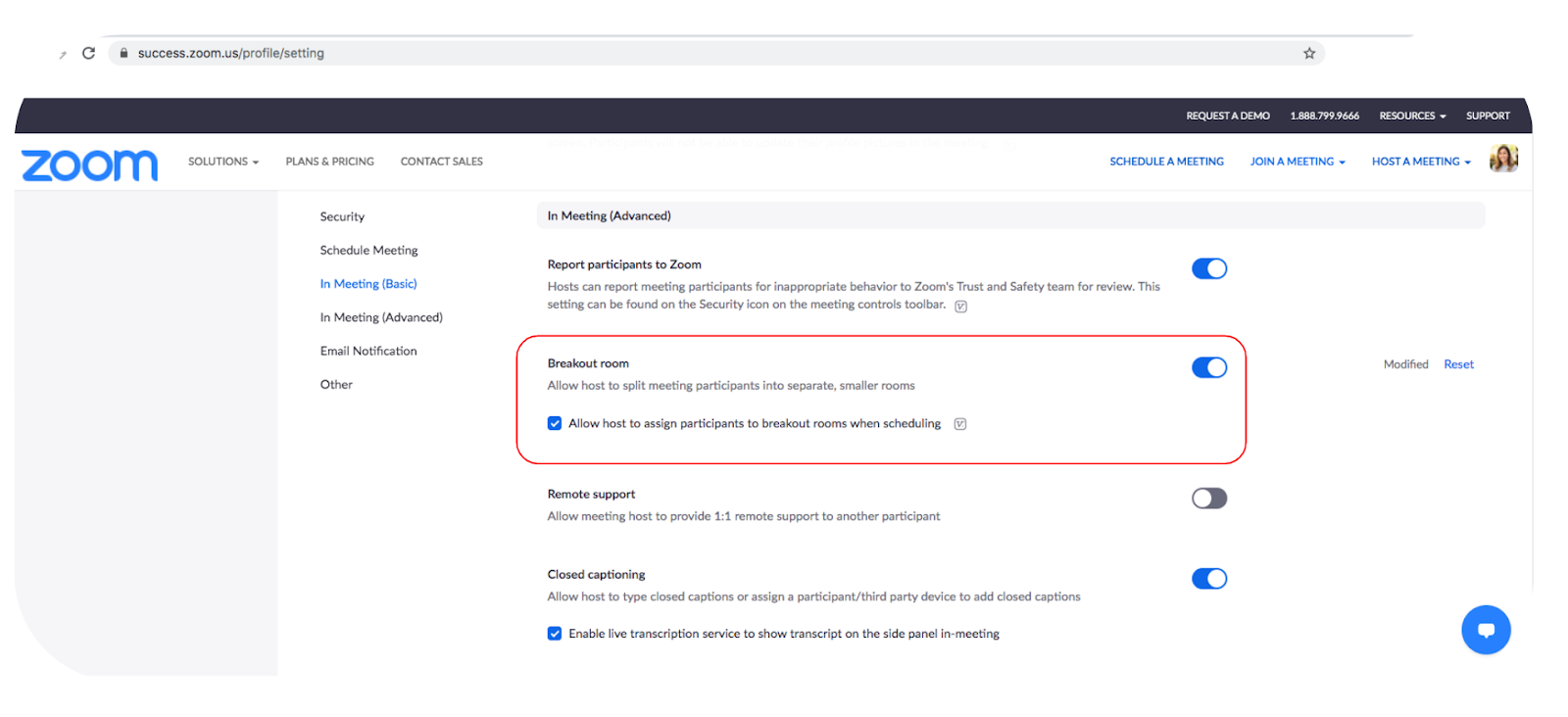Bookmark the page with the star icon

(x=1309, y=53)
